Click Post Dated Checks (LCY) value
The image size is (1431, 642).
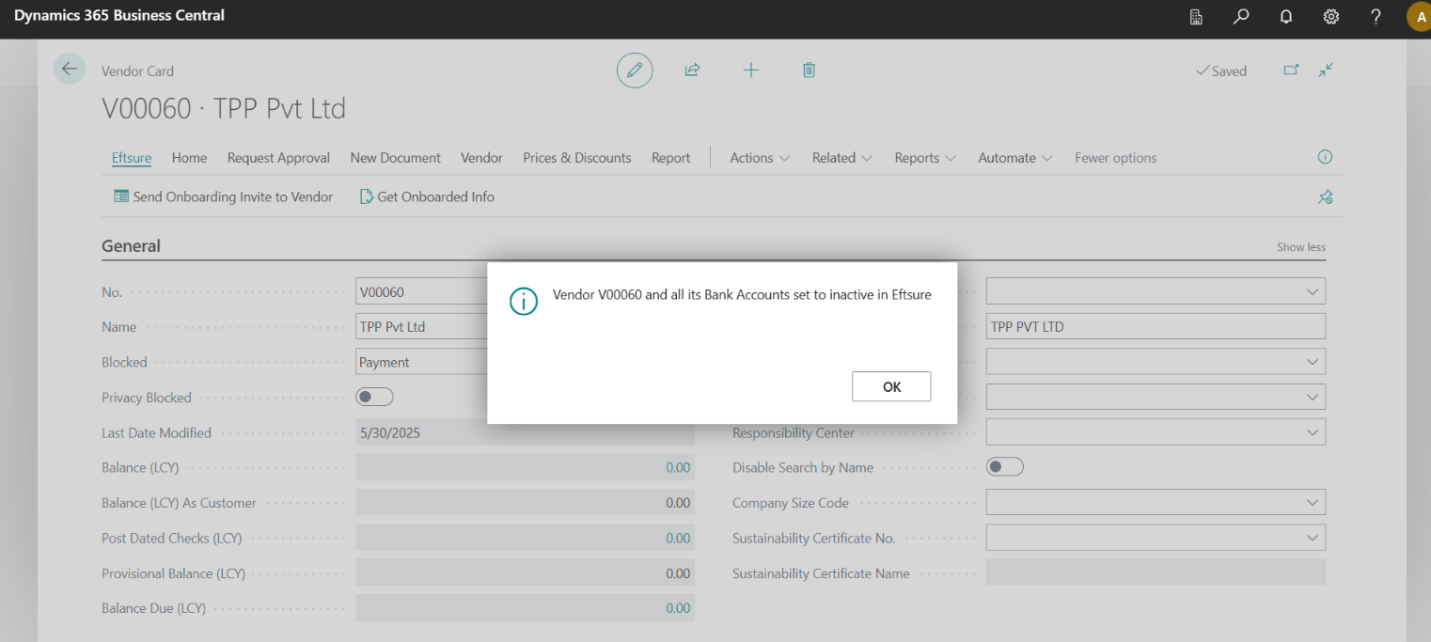point(678,538)
